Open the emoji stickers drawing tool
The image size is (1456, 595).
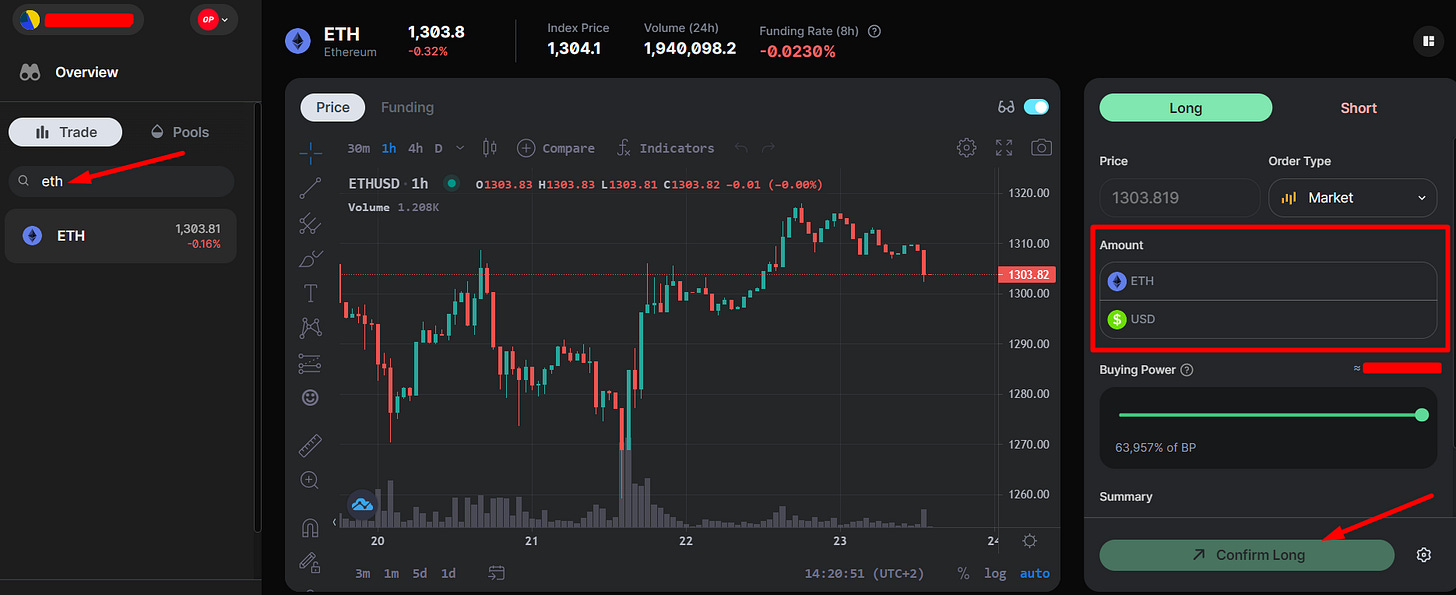pyautogui.click(x=310, y=397)
